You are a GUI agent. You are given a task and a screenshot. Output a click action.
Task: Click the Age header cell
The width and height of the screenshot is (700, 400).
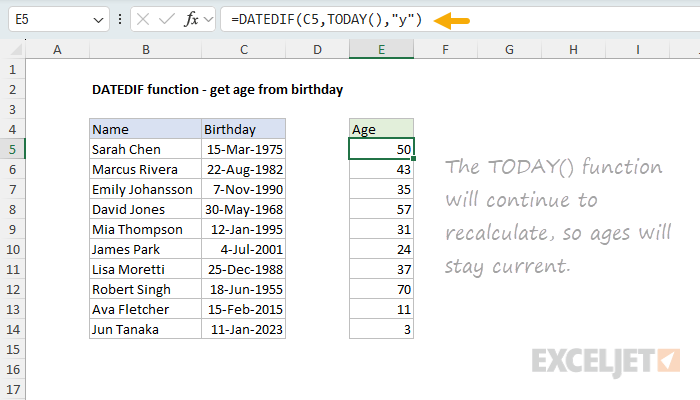381,129
